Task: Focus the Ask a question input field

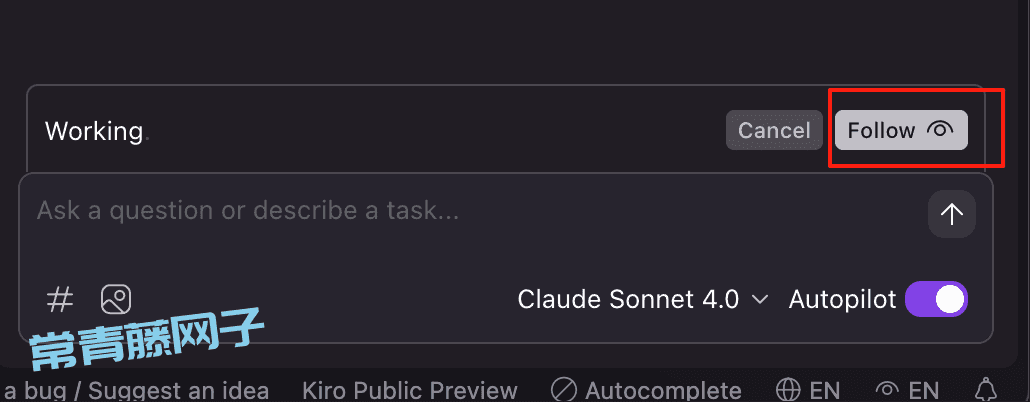Action: (473, 211)
